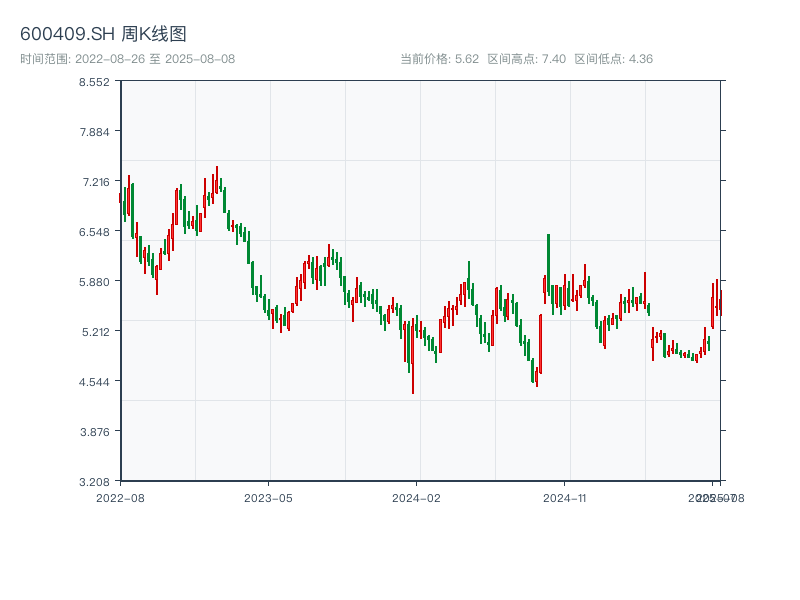Click the 2024-02 x-axis date label

click(x=417, y=497)
